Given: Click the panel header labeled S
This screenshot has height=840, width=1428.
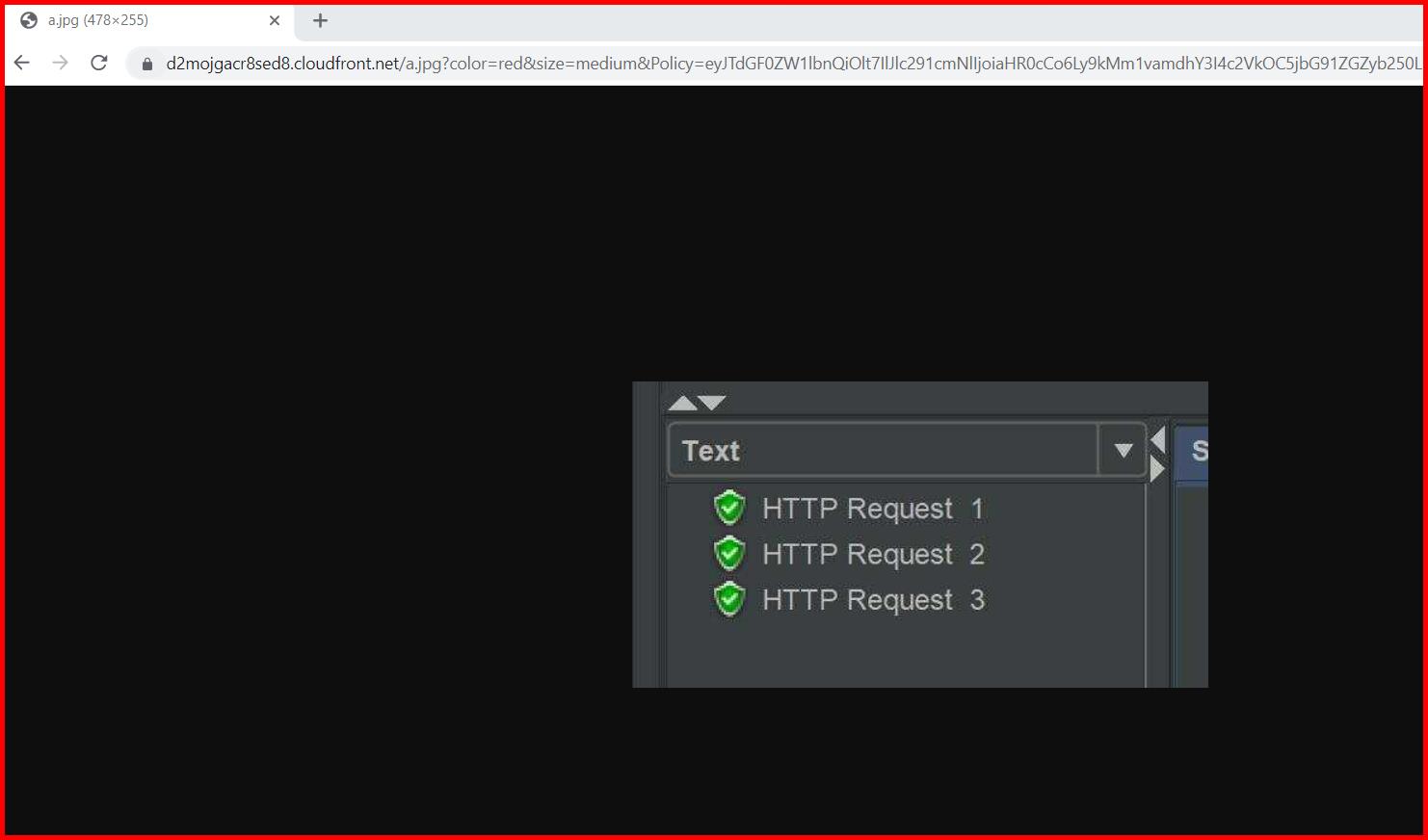Looking at the screenshot, I should click(1196, 449).
